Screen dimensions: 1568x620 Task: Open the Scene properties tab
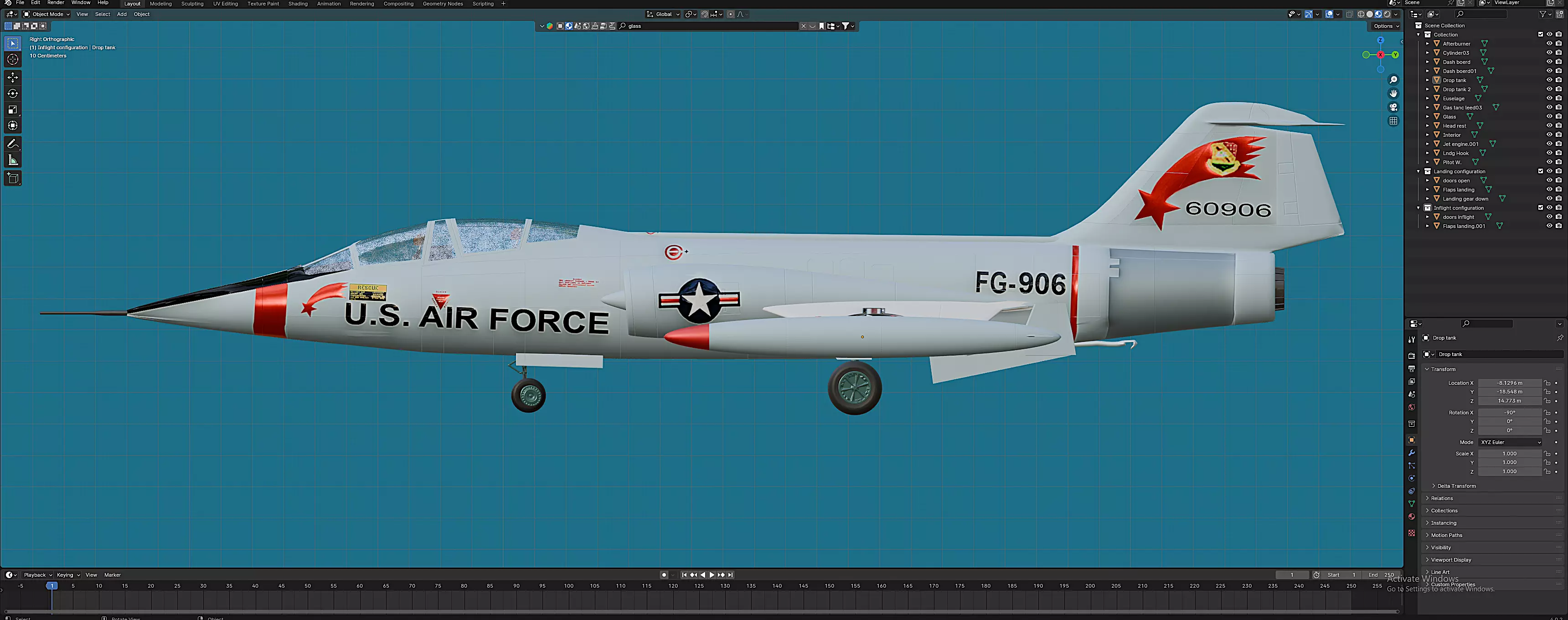point(1412,394)
